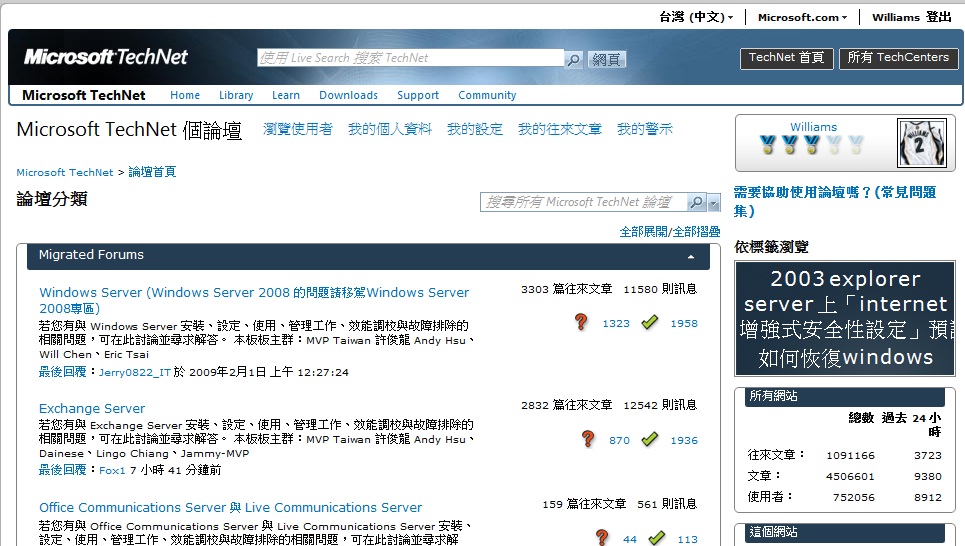Click the 4506601 total posts value

point(850,476)
